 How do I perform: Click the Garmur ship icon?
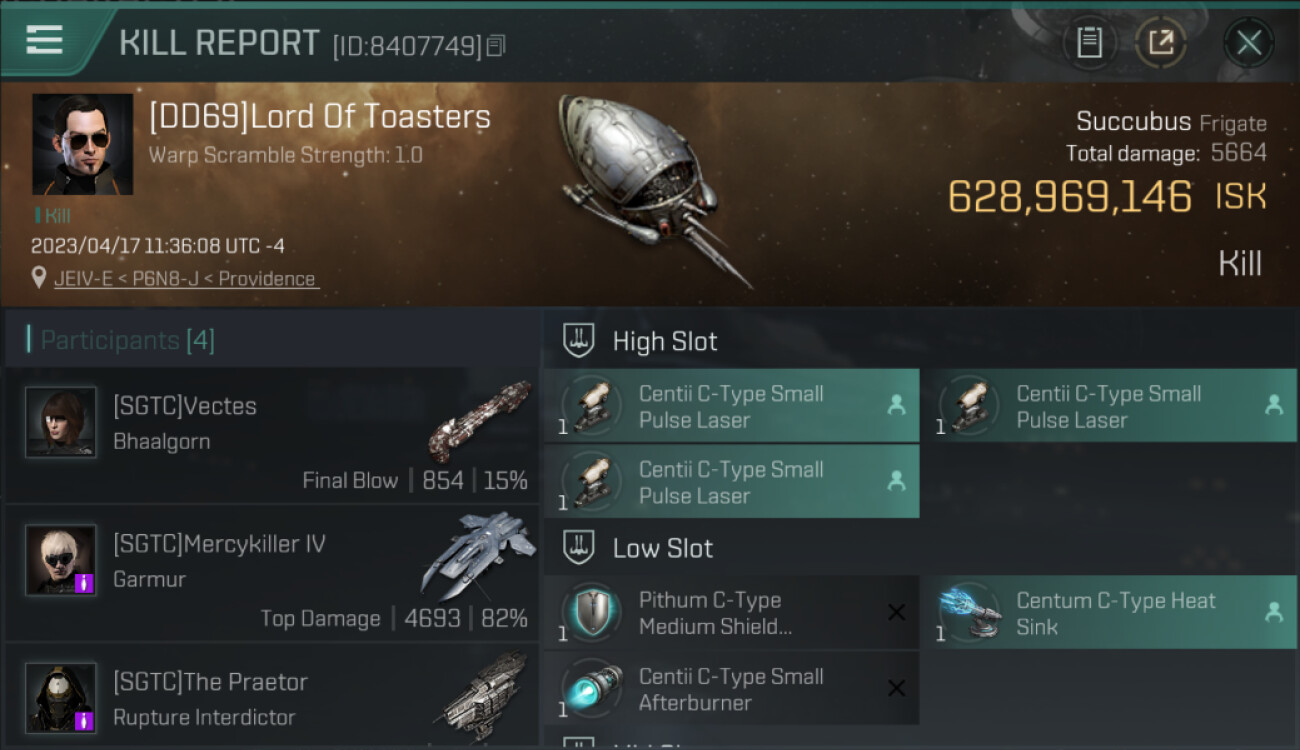[x=478, y=554]
